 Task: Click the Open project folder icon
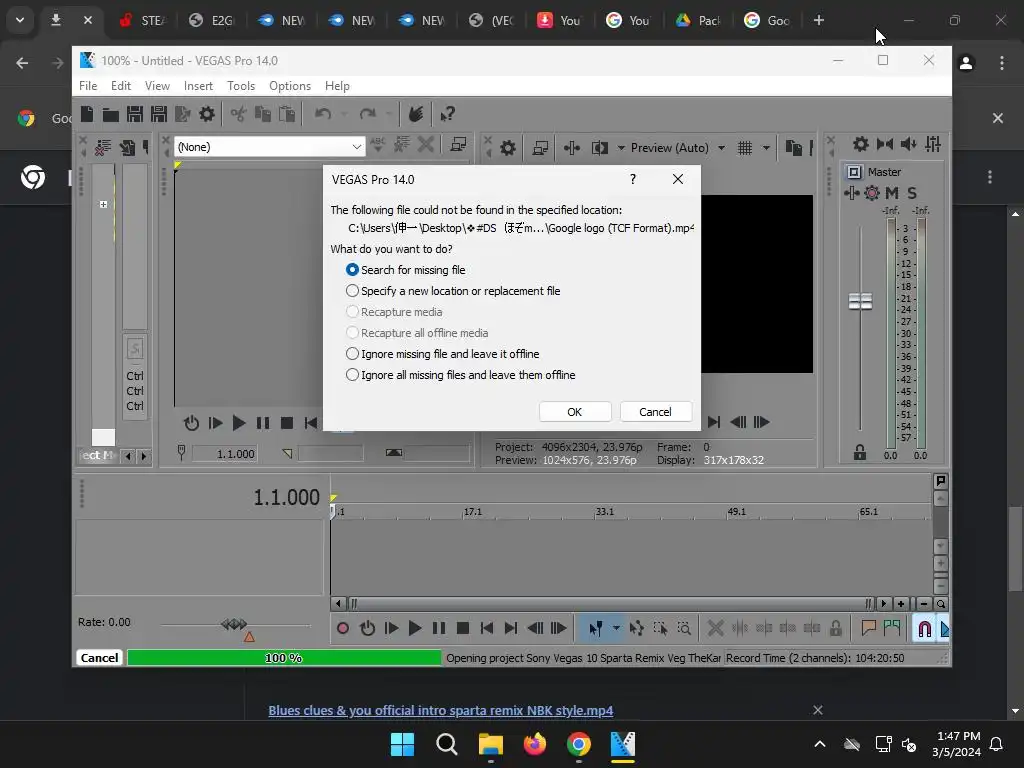pyautogui.click(x=110, y=114)
